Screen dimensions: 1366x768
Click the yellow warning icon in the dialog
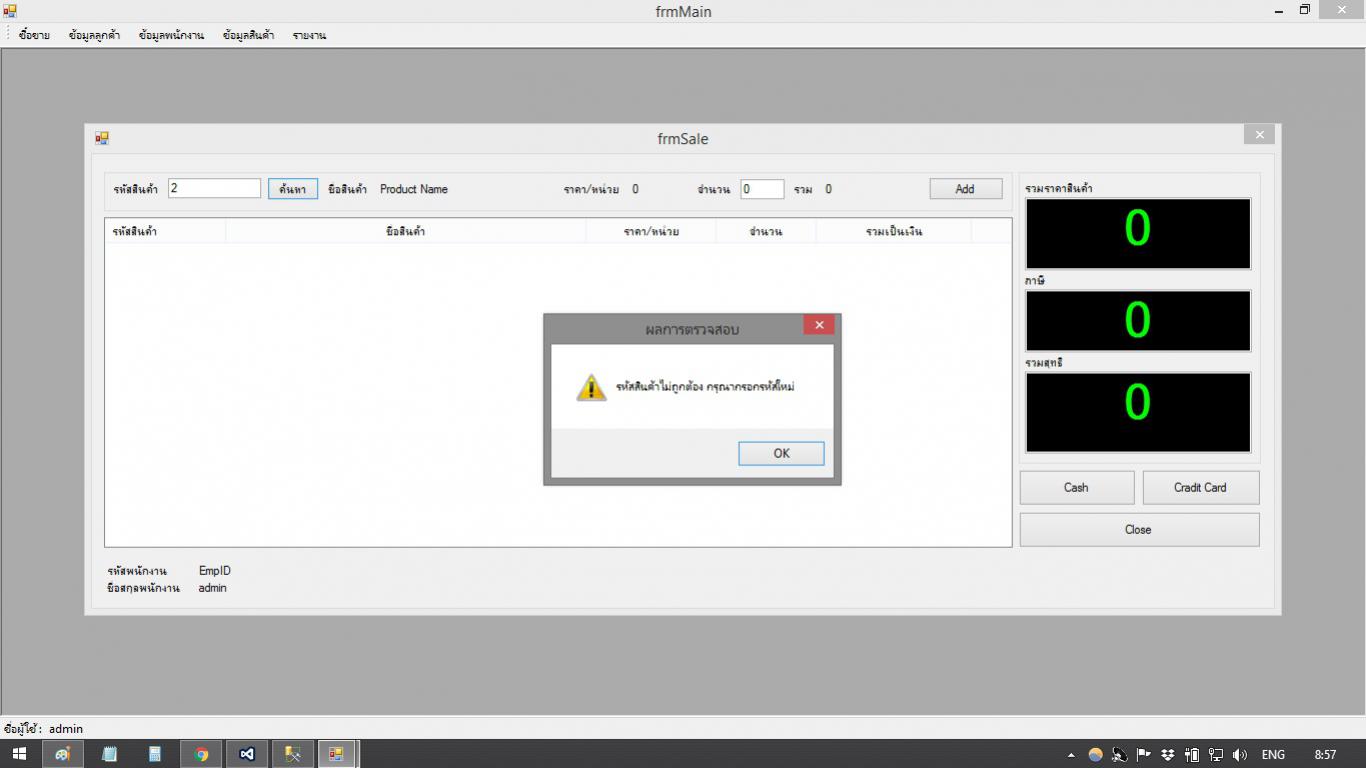pyautogui.click(x=591, y=387)
